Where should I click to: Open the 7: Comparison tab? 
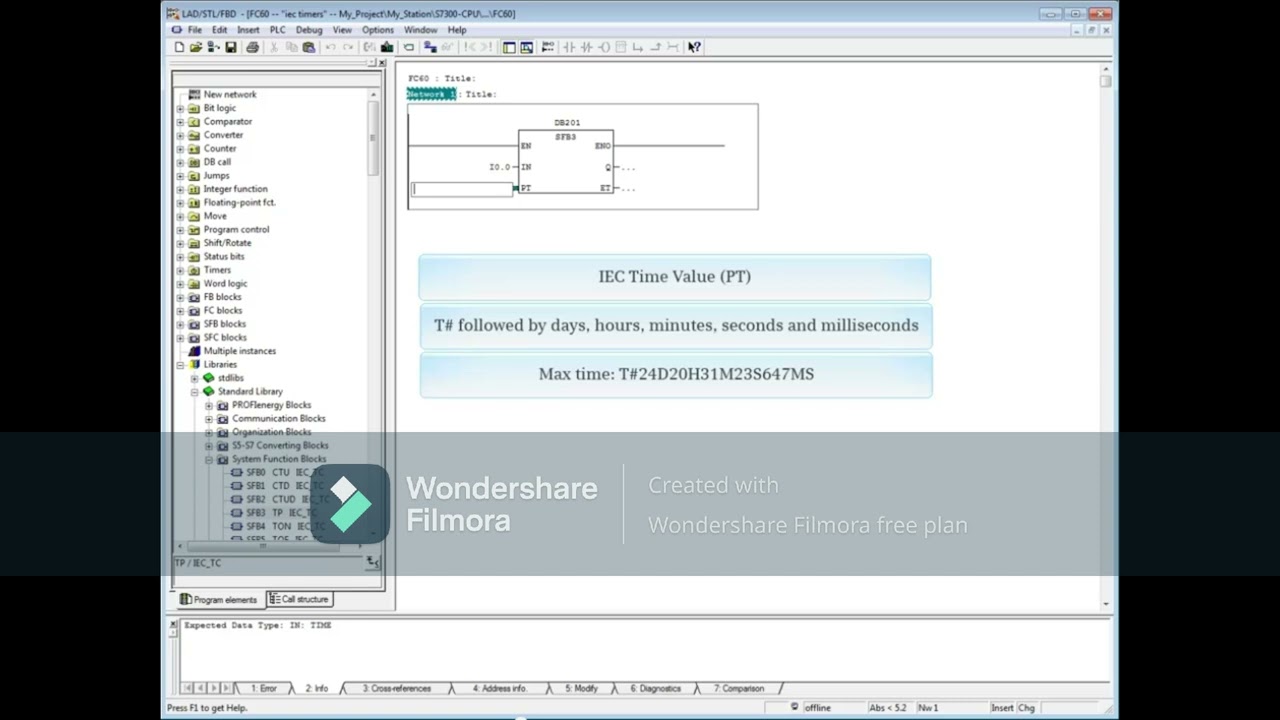pos(739,688)
